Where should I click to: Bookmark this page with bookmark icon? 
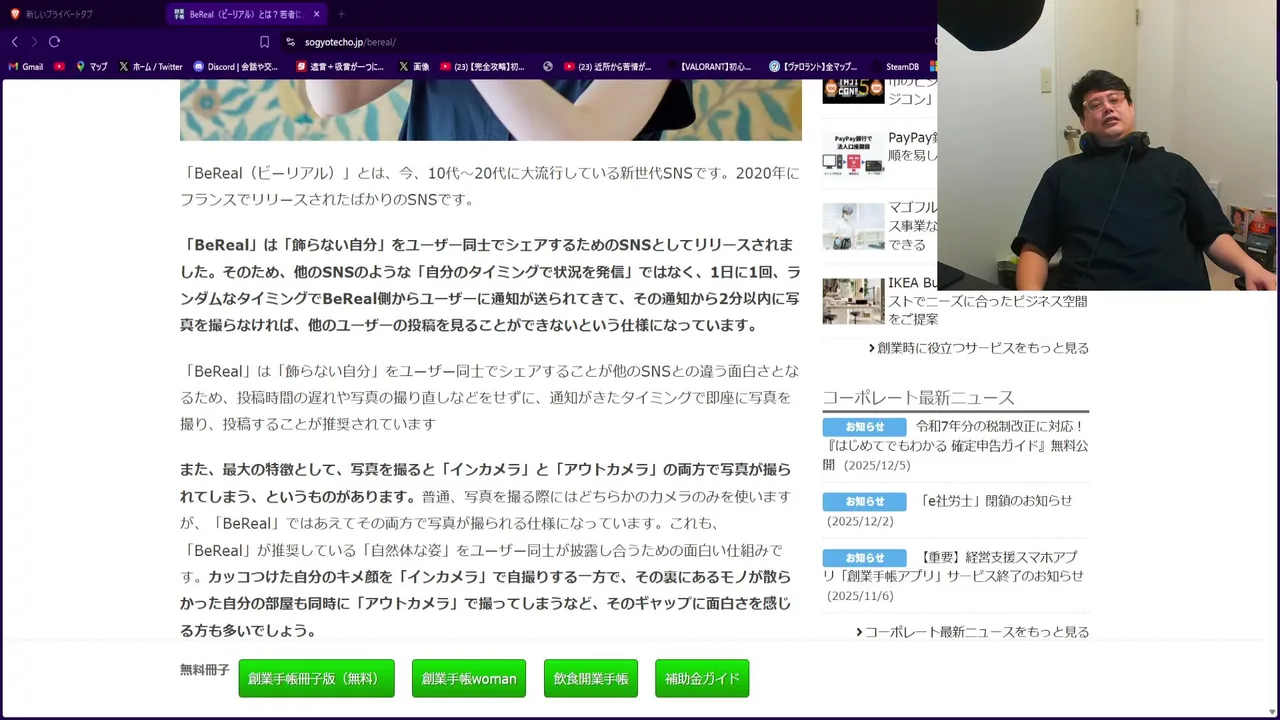tap(264, 42)
